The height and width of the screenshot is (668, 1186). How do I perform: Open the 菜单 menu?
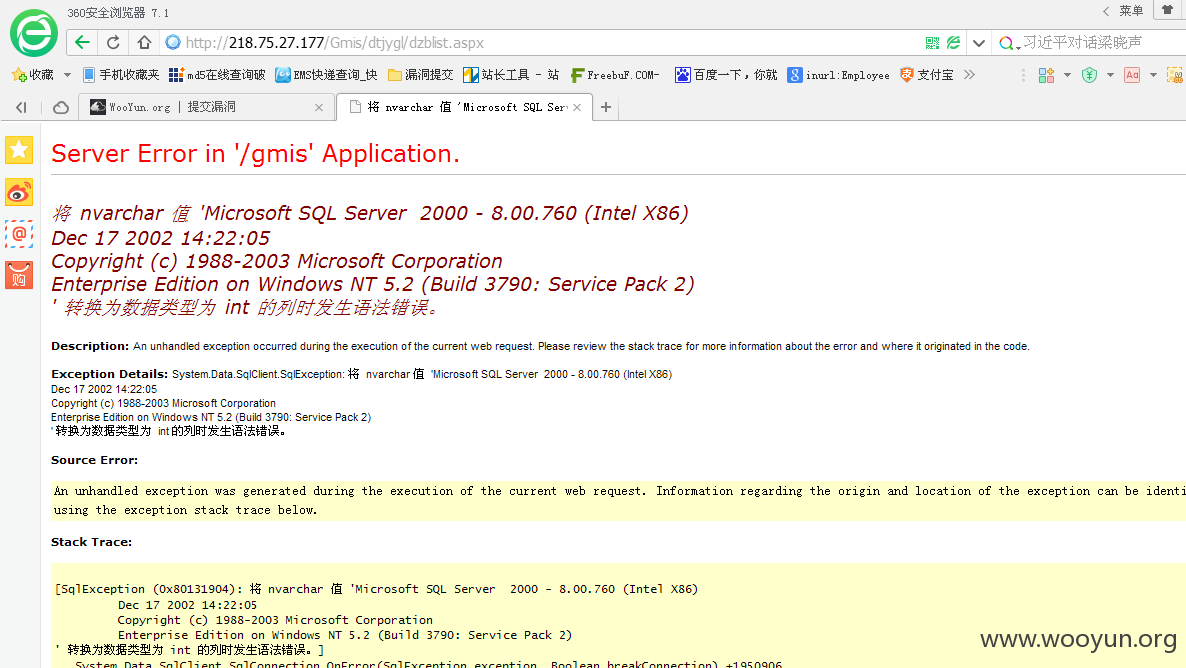point(1131,11)
